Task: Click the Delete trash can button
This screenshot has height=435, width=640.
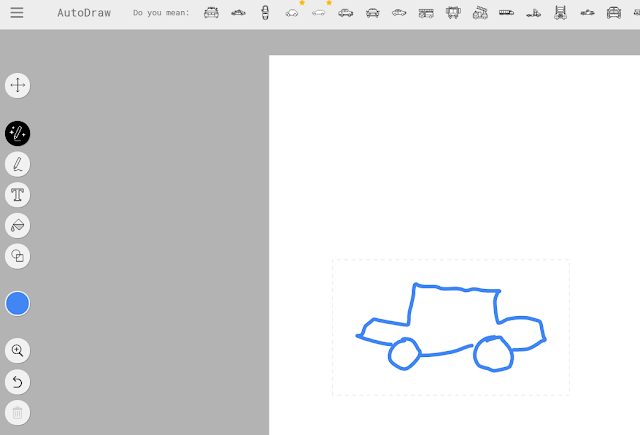Action: click(x=18, y=413)
